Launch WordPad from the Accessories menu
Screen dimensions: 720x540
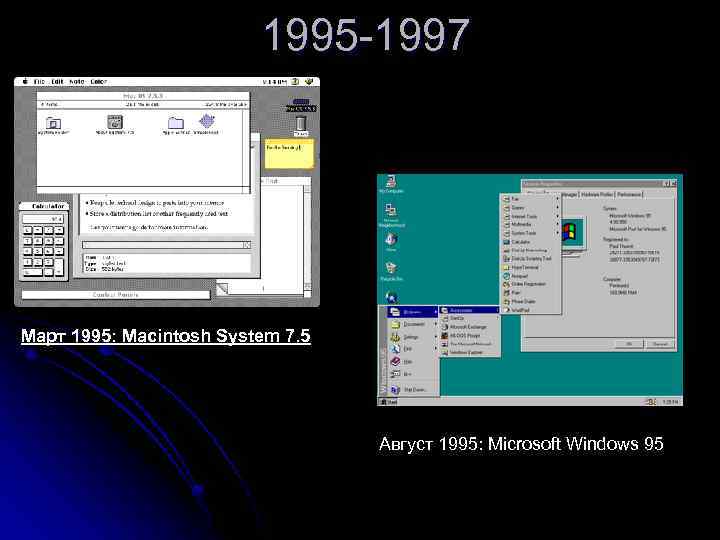pos(530,310)
